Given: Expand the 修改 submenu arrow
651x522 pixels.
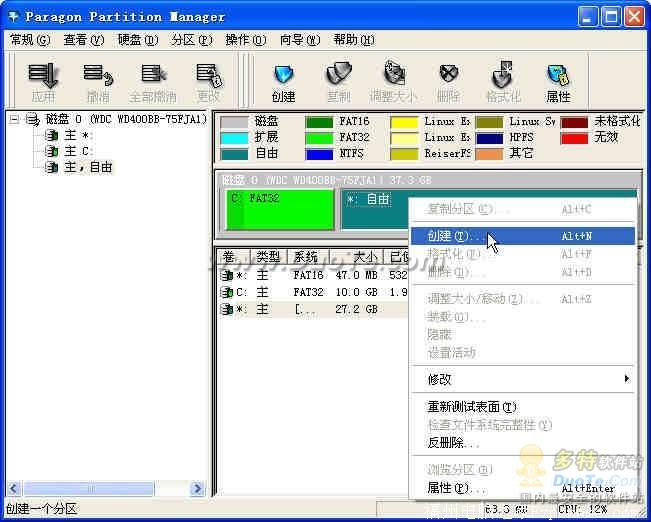Looking at the screenshot, I should coord(627,379).
